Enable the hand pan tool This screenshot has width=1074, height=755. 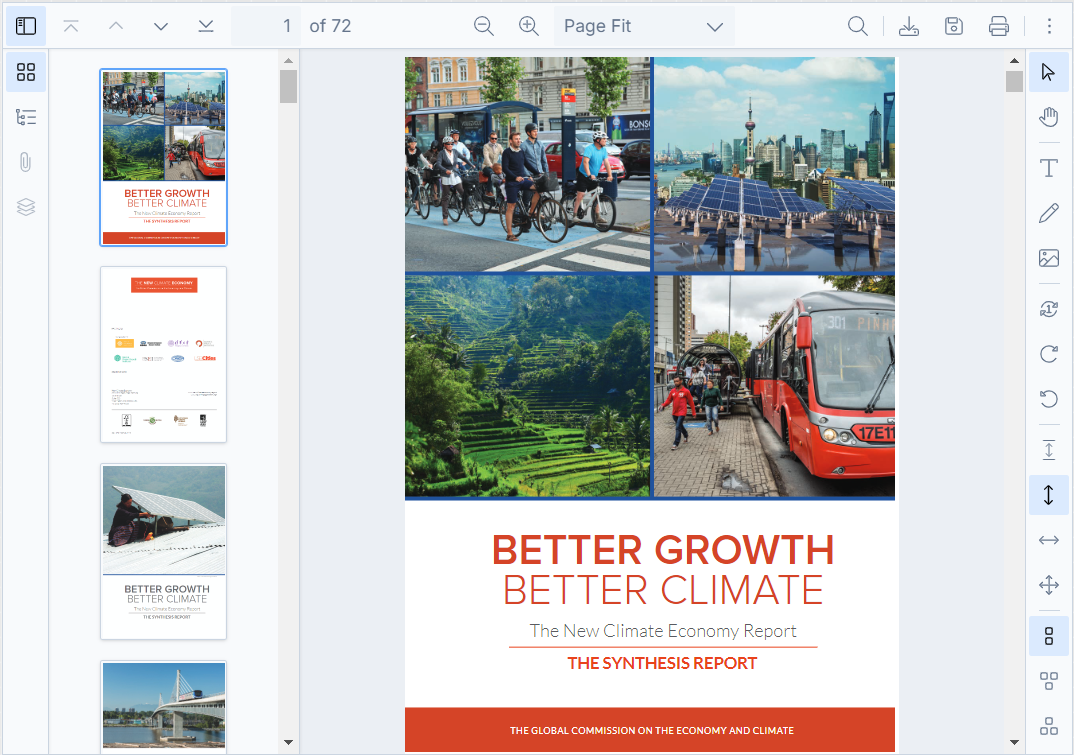pos(1048,117)
